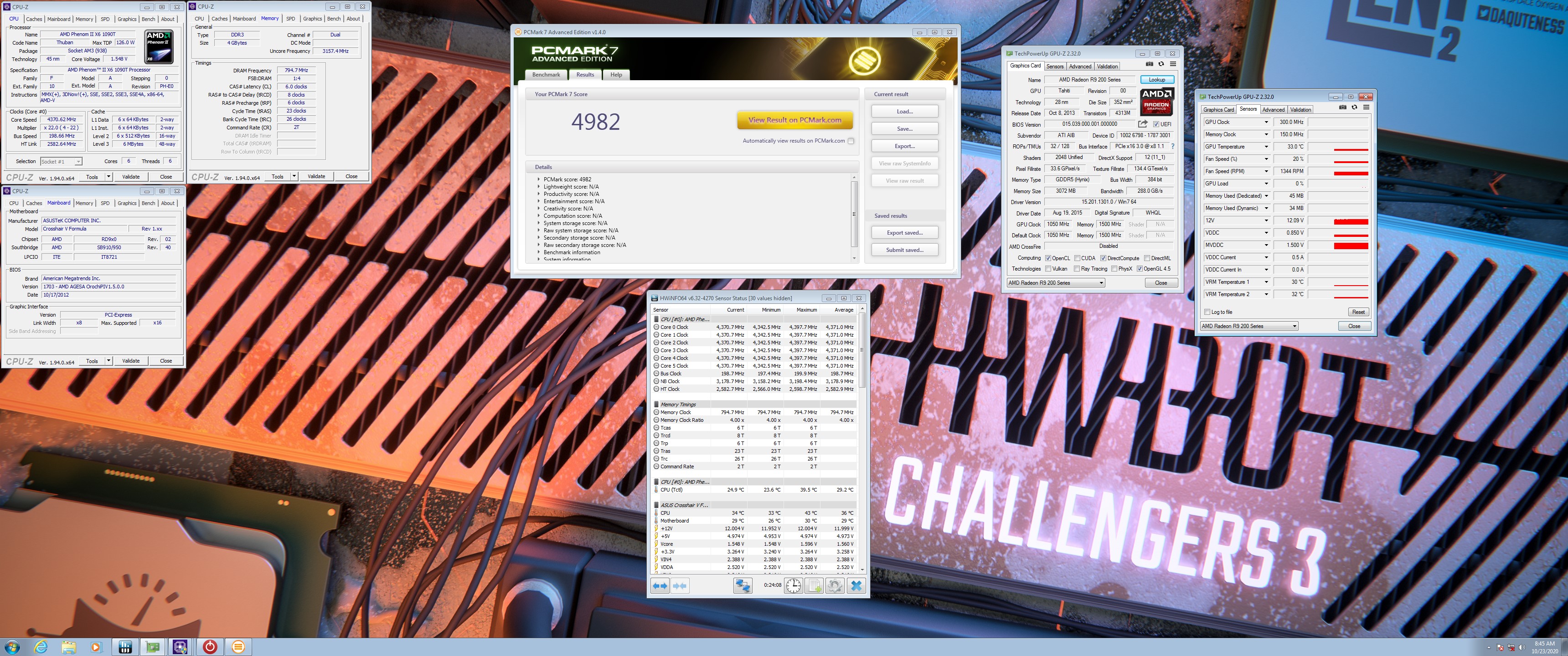Open Validation tab in GPU-Z Sensors window
This screenshot has width=1568, height=656.
[x=1300, y=109]
